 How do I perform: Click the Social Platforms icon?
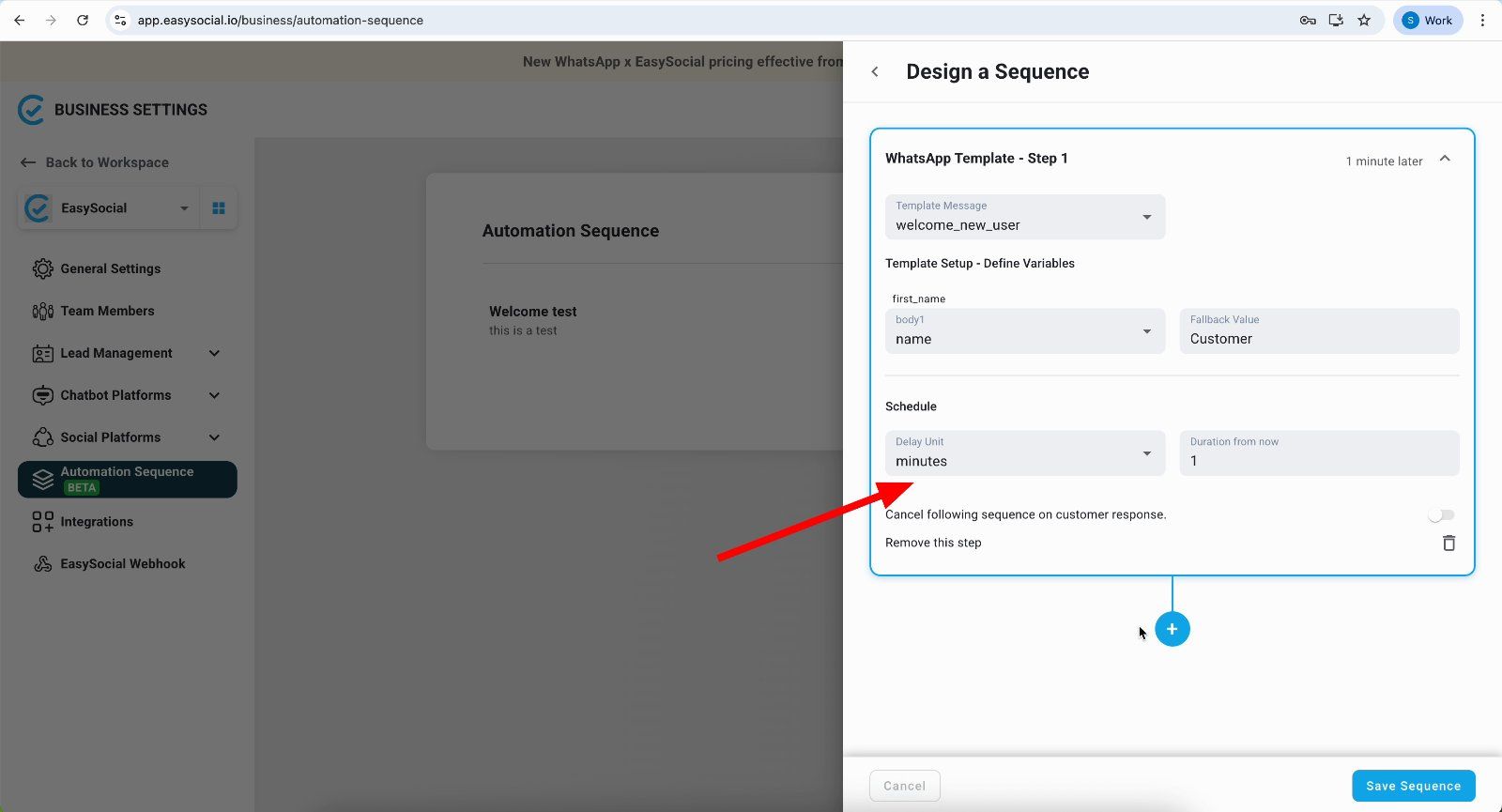[x=43, y=437]
